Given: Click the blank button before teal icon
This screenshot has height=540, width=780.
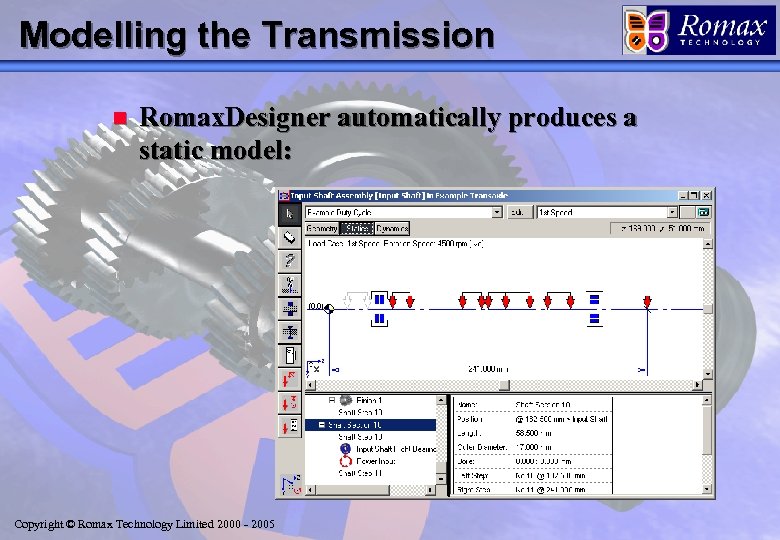Looking at the screenshot, I should [x=687, y=212].
